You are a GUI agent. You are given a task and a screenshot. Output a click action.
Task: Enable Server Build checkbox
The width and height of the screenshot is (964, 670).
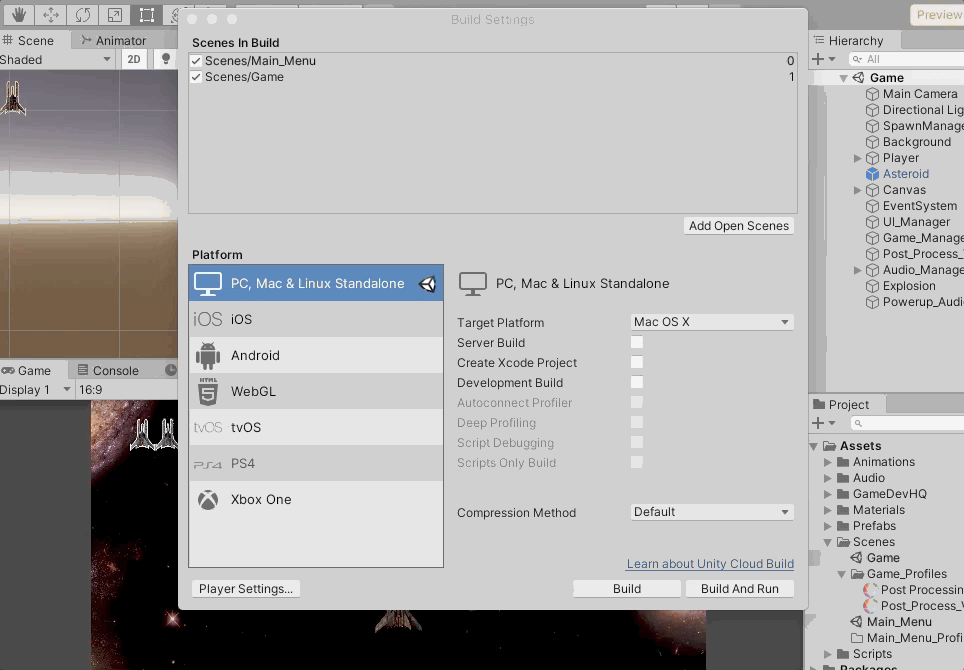637,342
